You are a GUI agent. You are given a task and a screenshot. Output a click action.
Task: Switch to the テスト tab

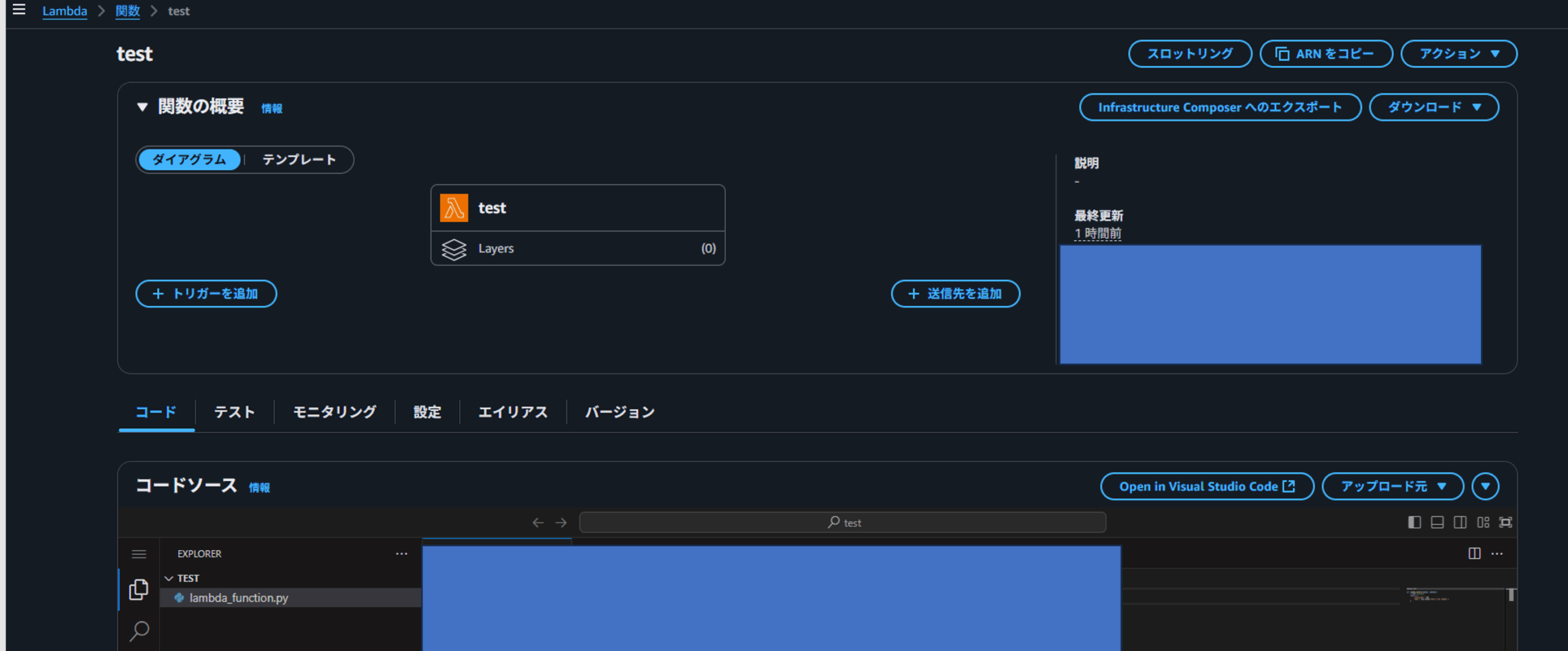234,412
